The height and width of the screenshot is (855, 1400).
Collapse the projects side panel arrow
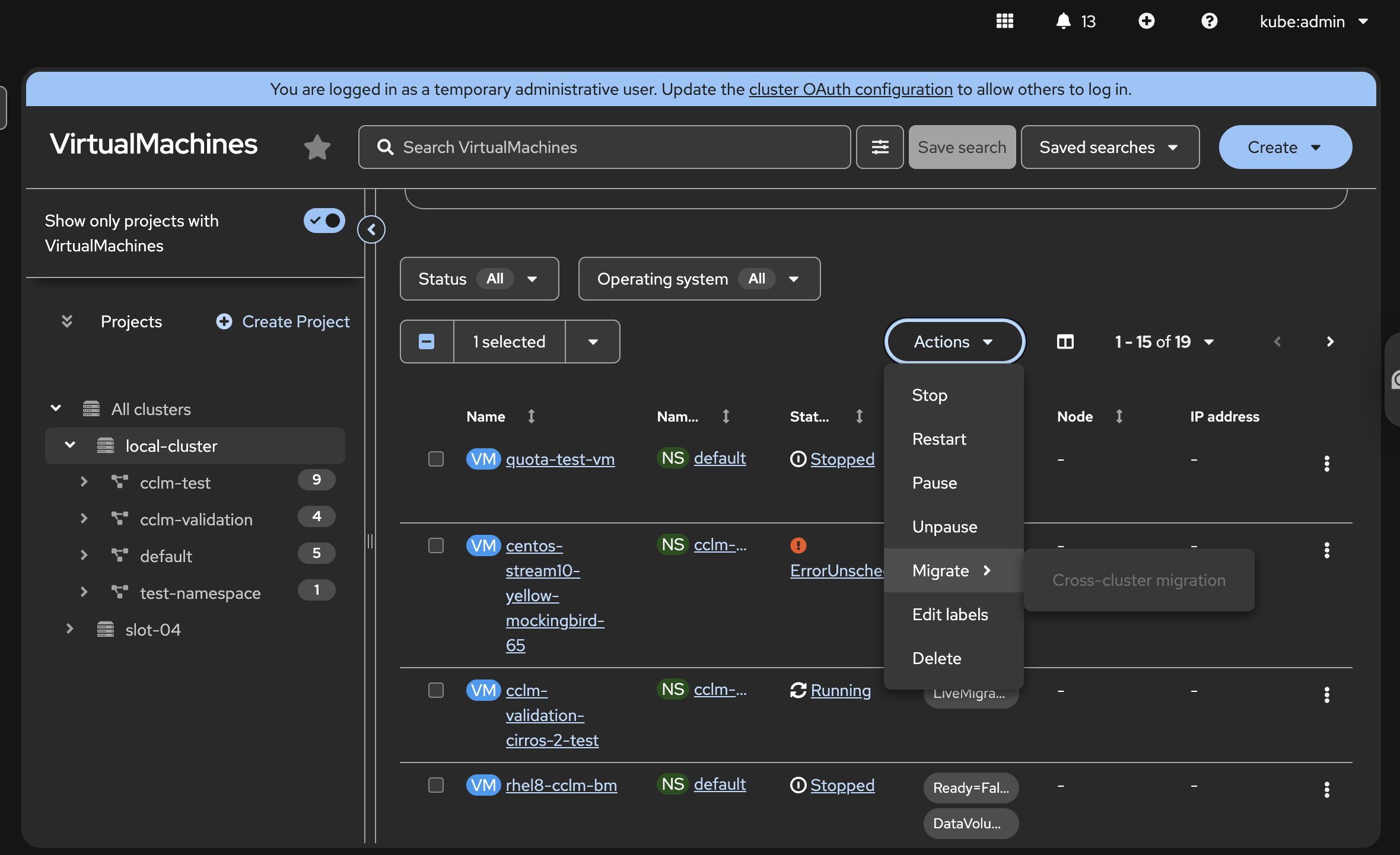pos(371,229)
